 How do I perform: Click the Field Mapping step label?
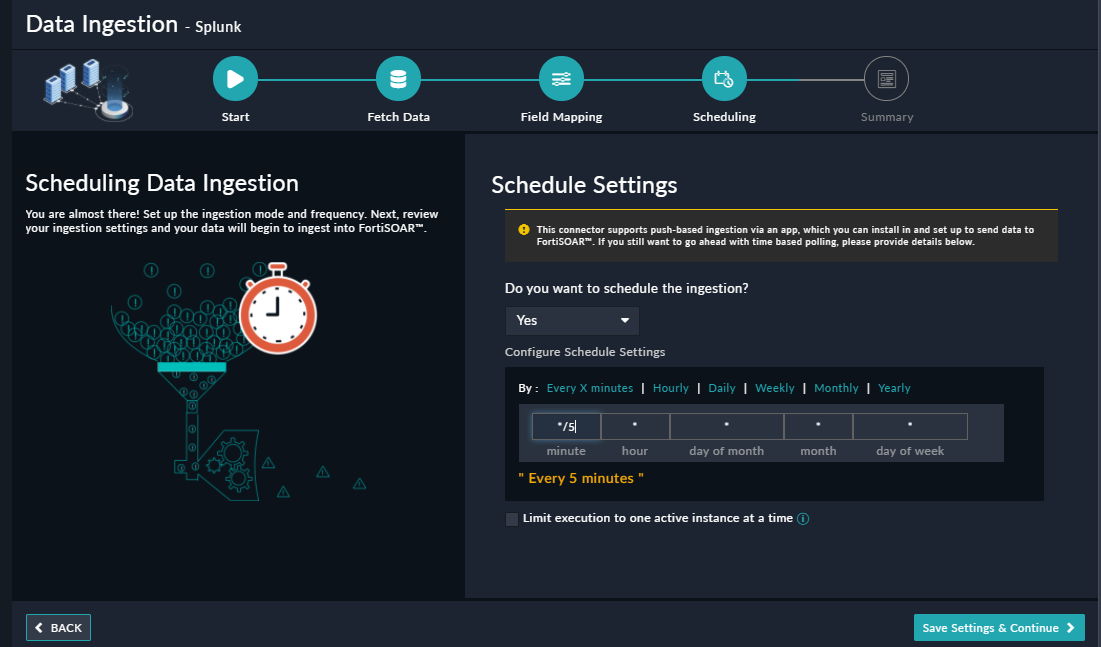(x=561, y=117)
